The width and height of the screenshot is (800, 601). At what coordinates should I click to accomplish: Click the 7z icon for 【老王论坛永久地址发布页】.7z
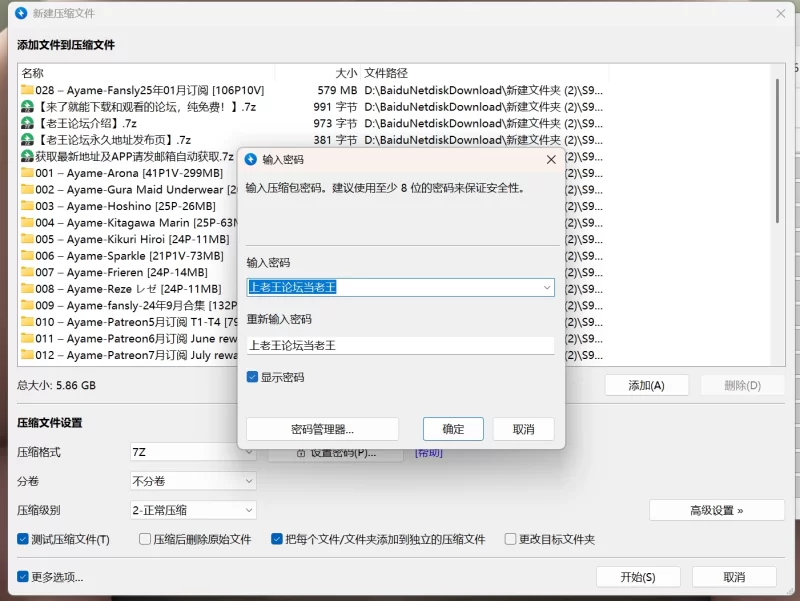pyautogui.click(x=25, y=140)
